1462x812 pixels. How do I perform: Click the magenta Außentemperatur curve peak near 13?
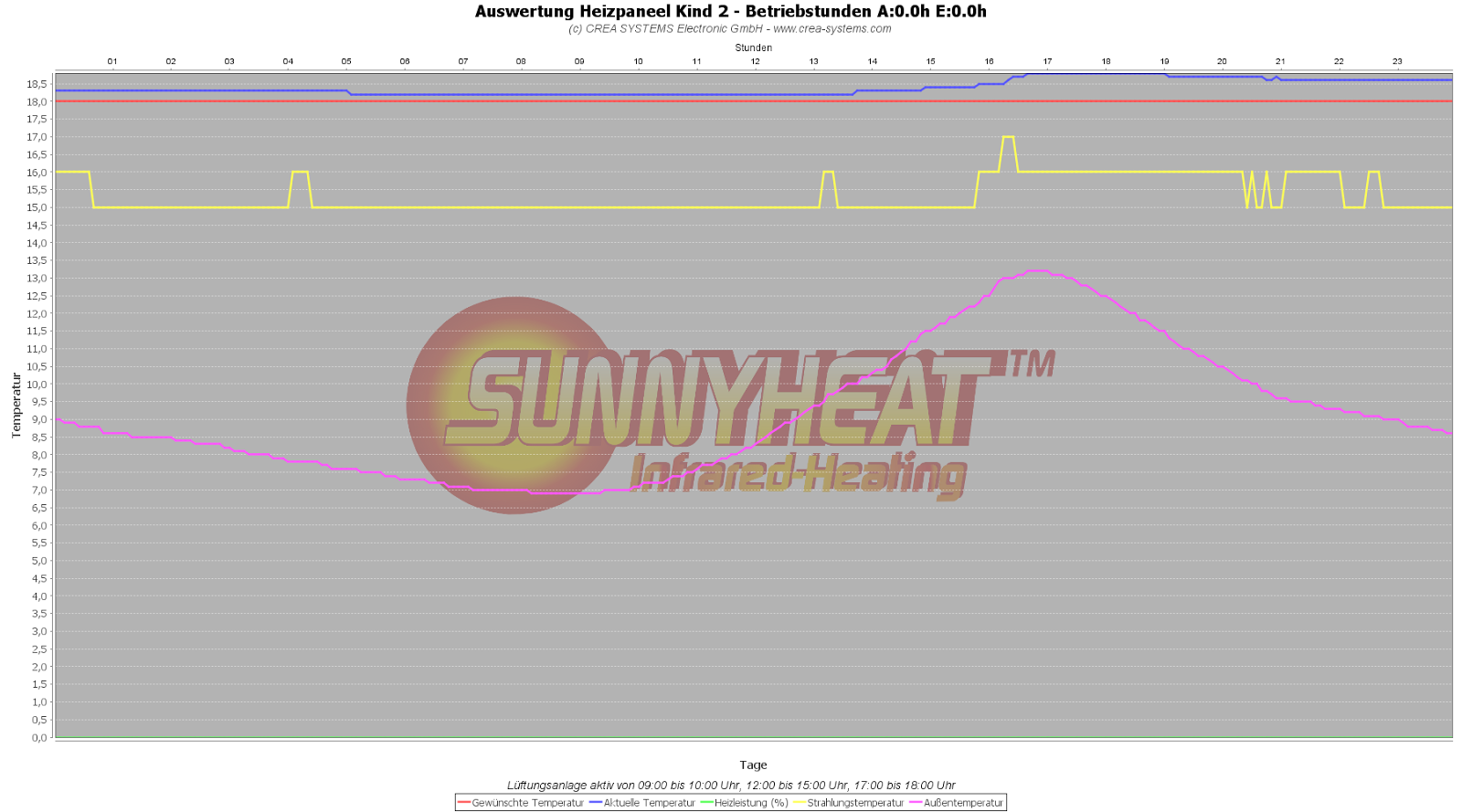1037,270
